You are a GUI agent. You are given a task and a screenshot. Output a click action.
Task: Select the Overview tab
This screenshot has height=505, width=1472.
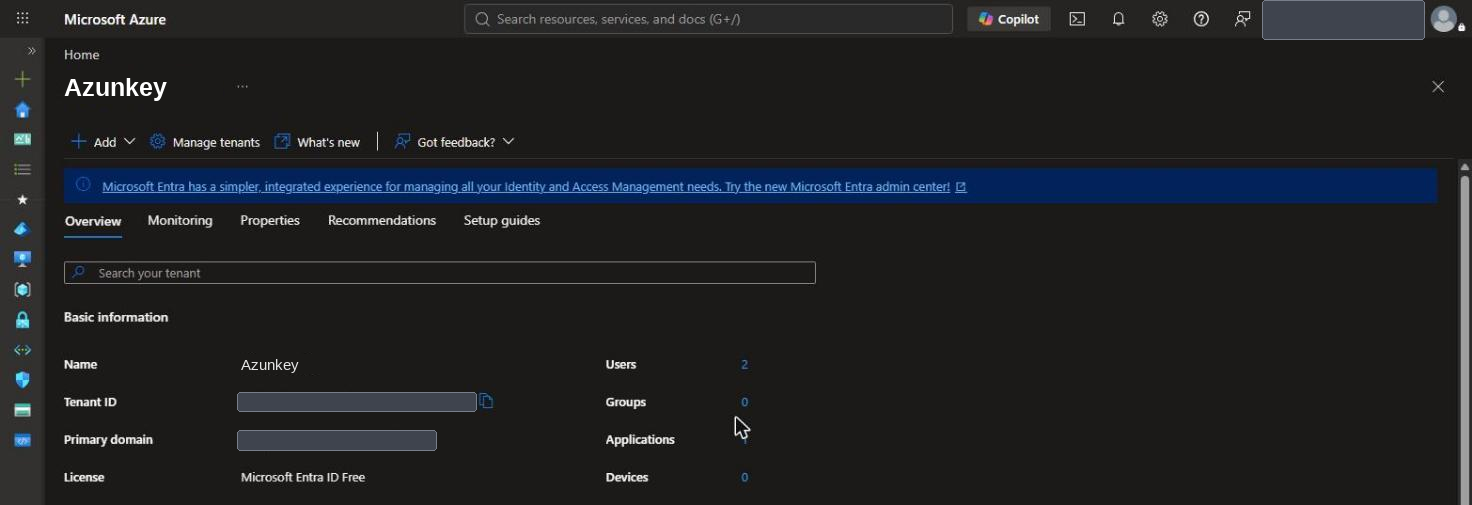pyautogui.click(x=93, y=221)
